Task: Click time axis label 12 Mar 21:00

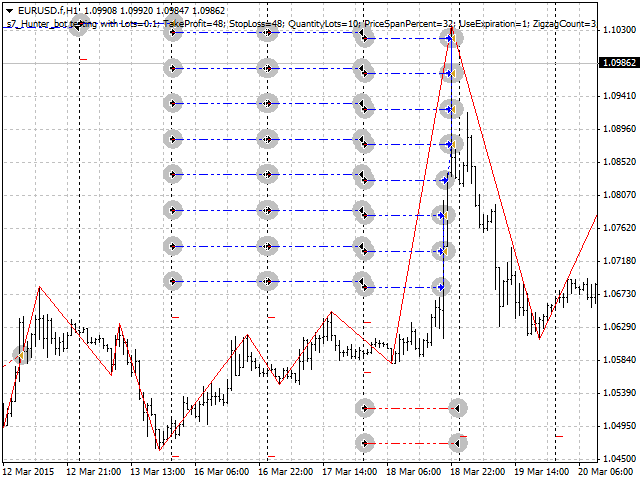Action: [93, 472]
